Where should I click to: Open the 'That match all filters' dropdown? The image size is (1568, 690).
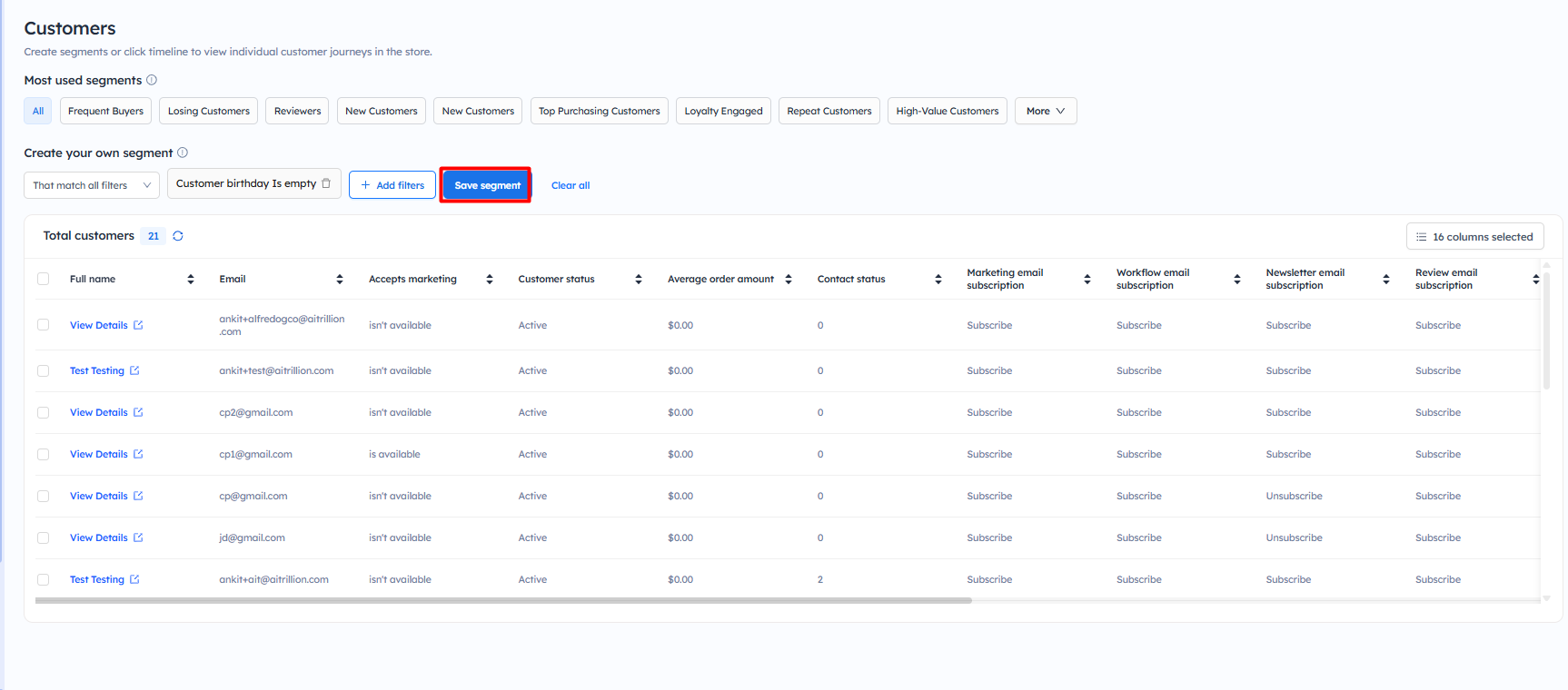pos(92,185)
